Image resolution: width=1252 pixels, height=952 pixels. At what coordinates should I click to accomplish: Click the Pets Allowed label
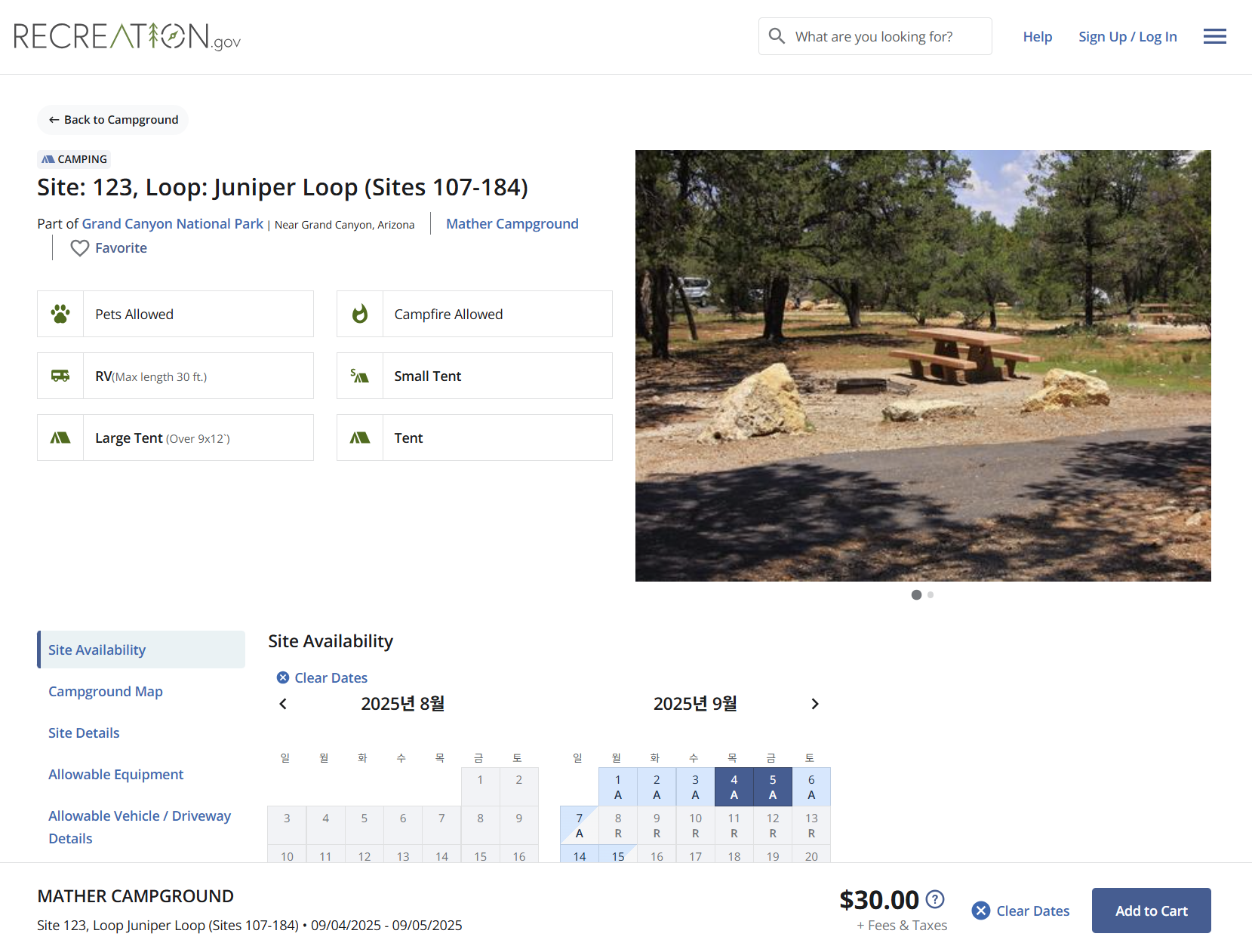point(134,314)
